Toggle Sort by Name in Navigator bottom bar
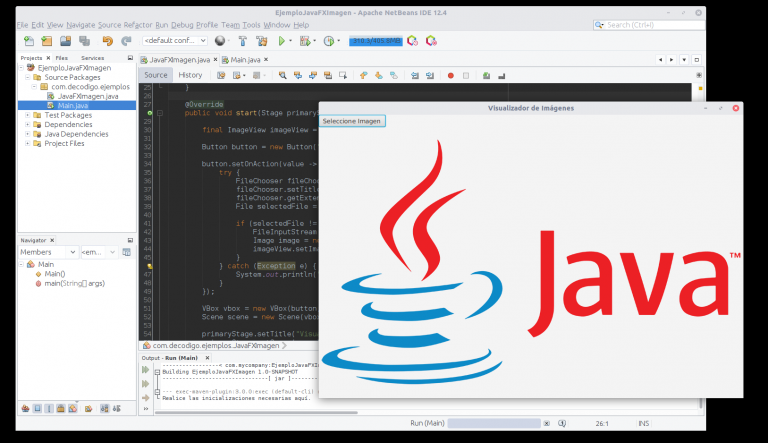This screenshot has height=443, width=768. tap(104, 408)
